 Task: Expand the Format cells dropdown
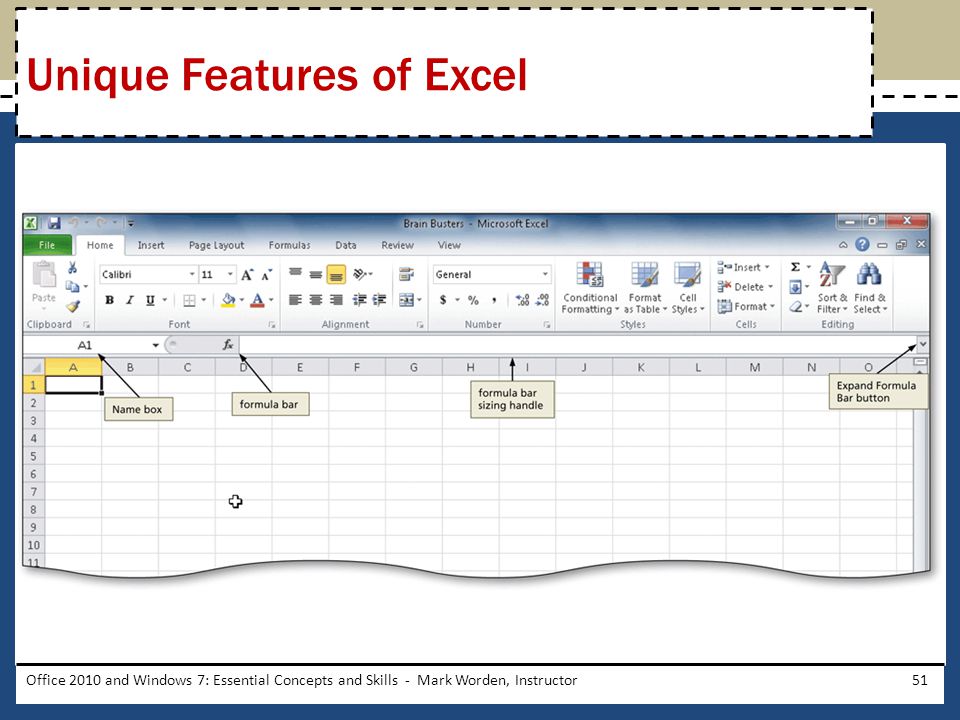[772, 306]
